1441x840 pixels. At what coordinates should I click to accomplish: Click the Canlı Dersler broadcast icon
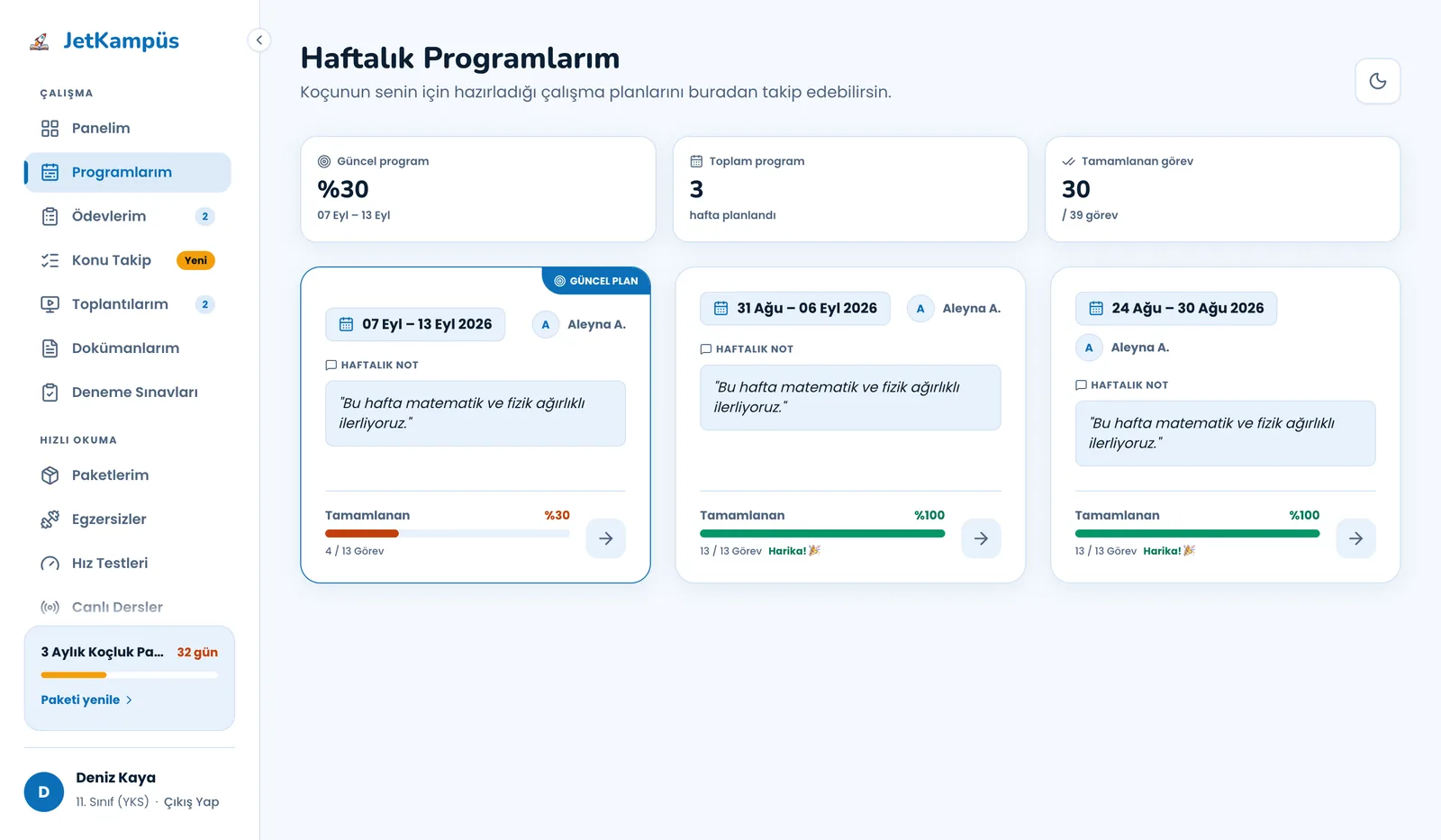point(50,608)
